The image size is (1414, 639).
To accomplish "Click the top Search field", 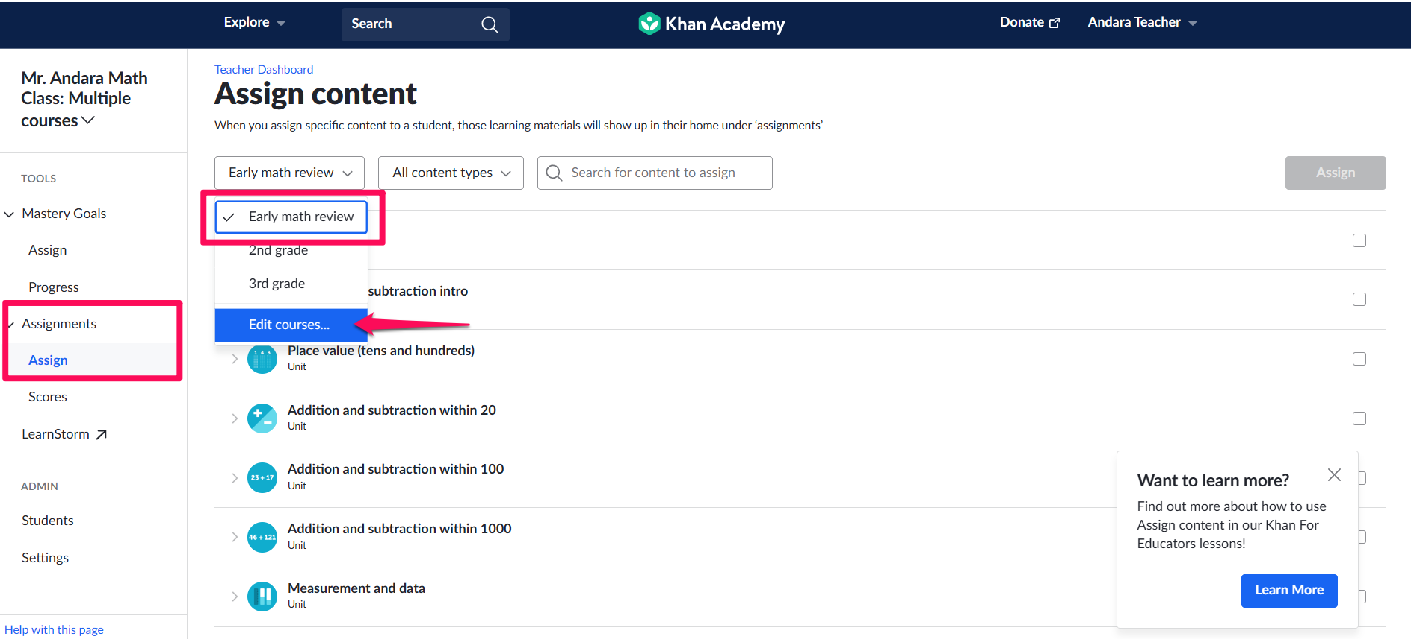I will coord(425,24).
